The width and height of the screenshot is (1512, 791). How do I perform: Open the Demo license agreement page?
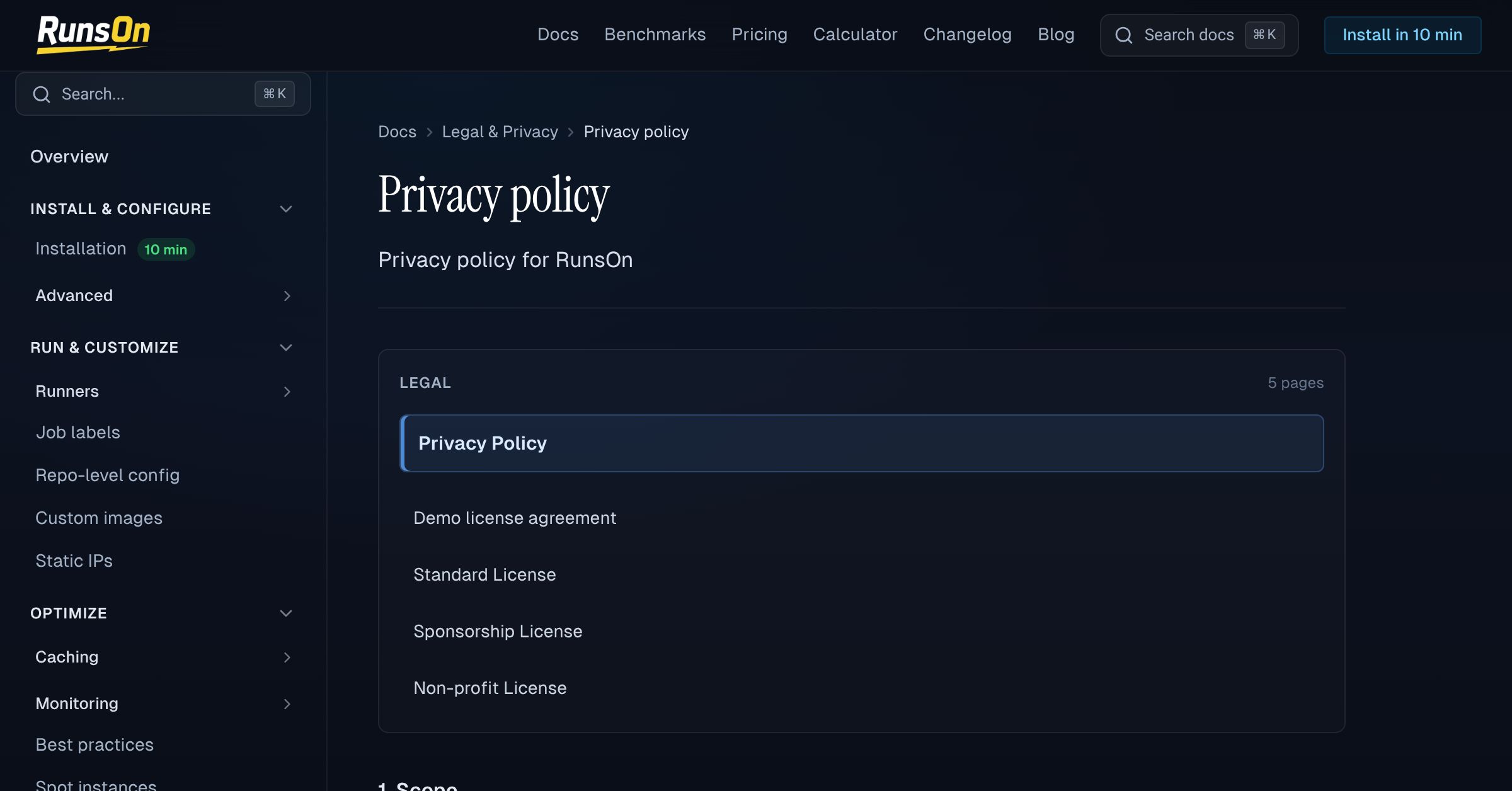(x=515, y=518)
